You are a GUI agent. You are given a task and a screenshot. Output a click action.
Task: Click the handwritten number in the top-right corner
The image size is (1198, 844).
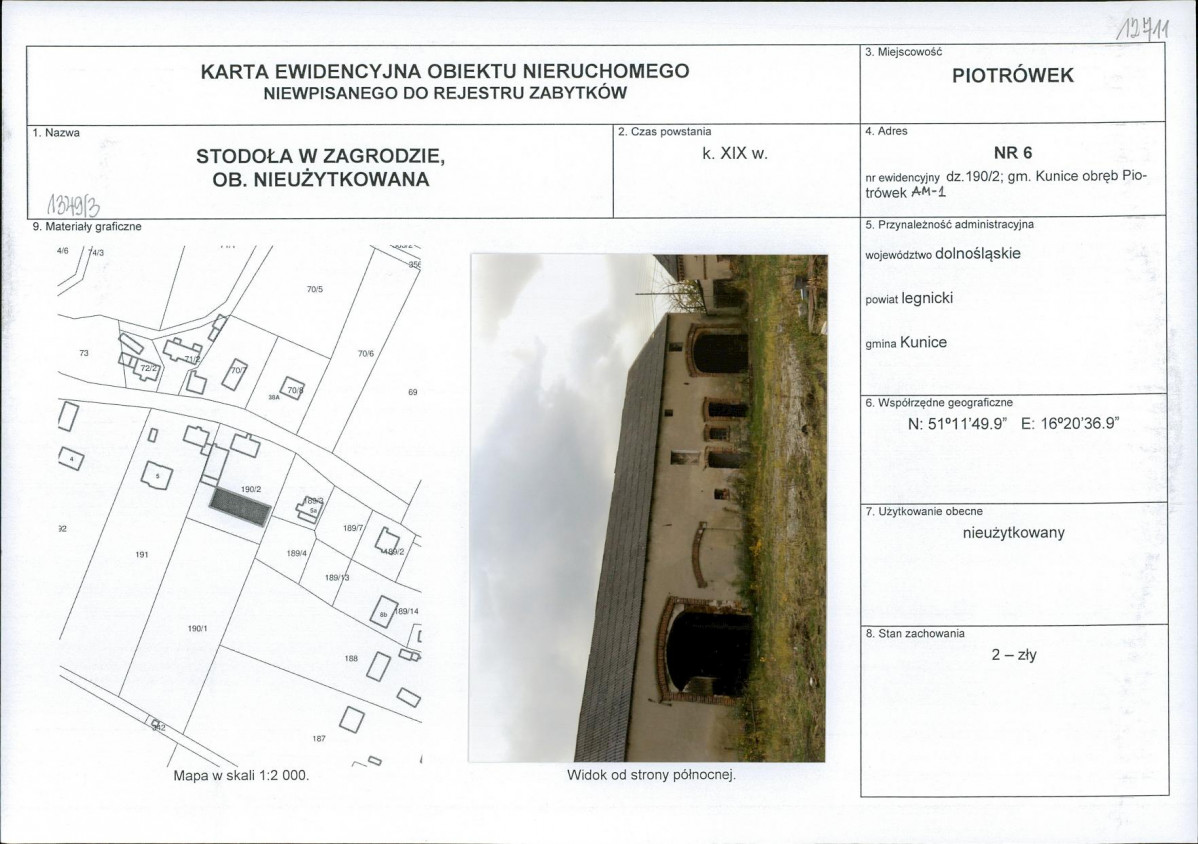[1144, 28]
